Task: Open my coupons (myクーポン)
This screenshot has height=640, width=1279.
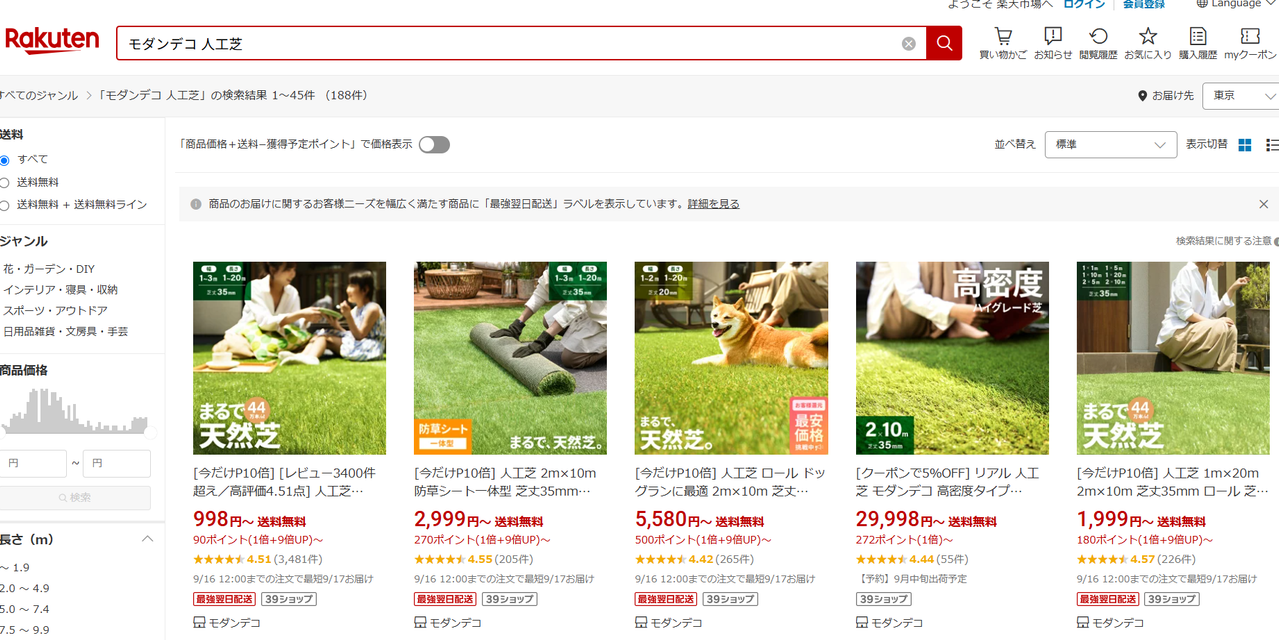Action: coord(1250,43)
